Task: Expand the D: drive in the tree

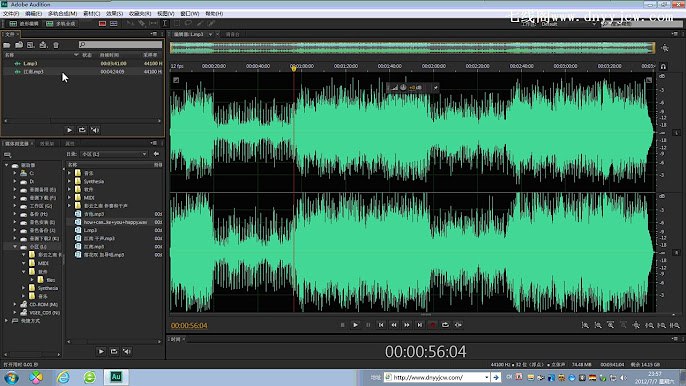Action: [x=15, y=181]
